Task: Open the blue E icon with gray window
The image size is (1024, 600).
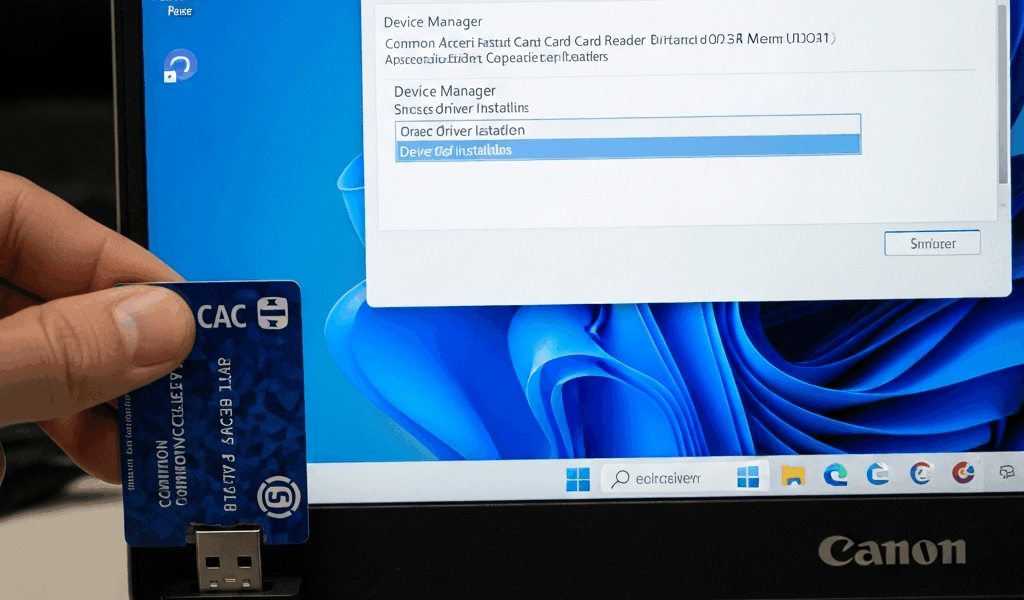Action: click(x=878, y=473)
